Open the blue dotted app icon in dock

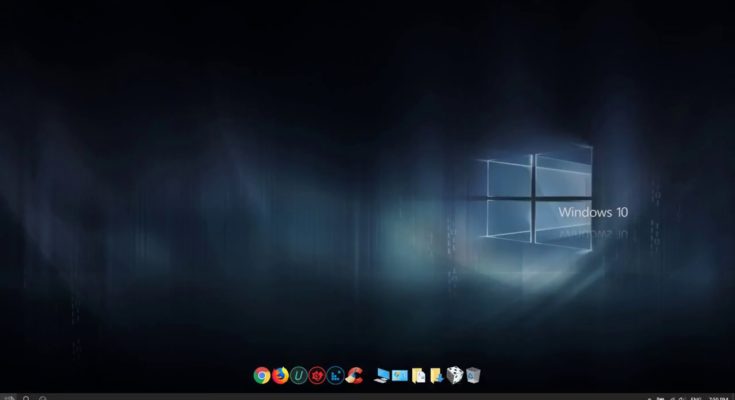pos(335,376)
